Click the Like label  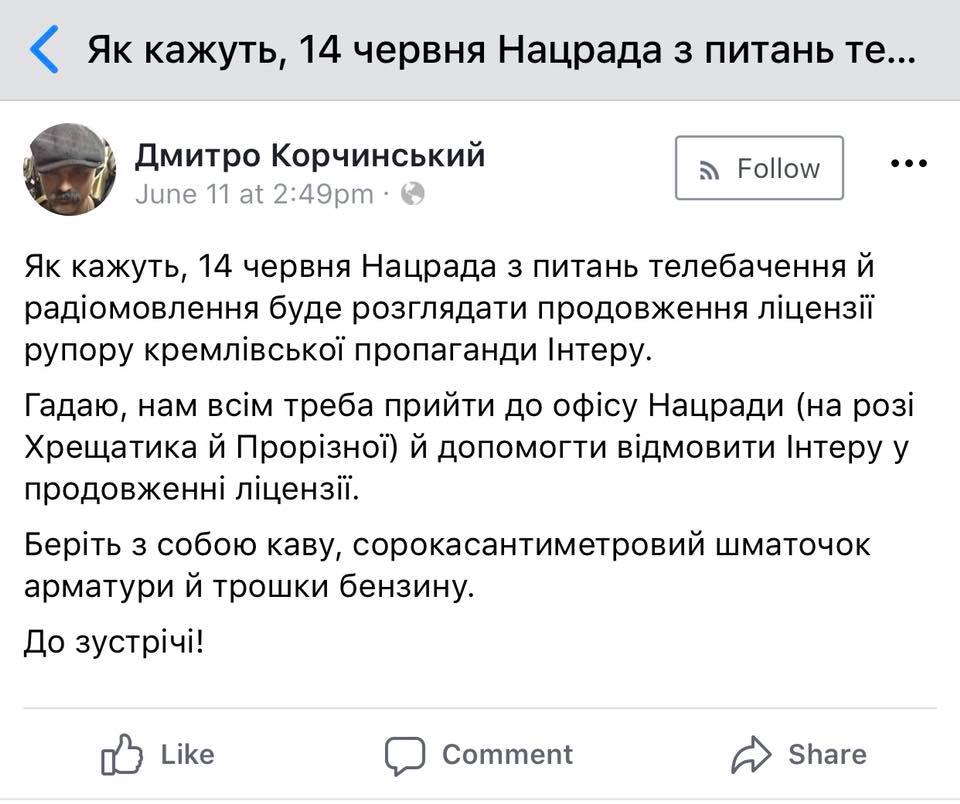(x=188, y=754)
